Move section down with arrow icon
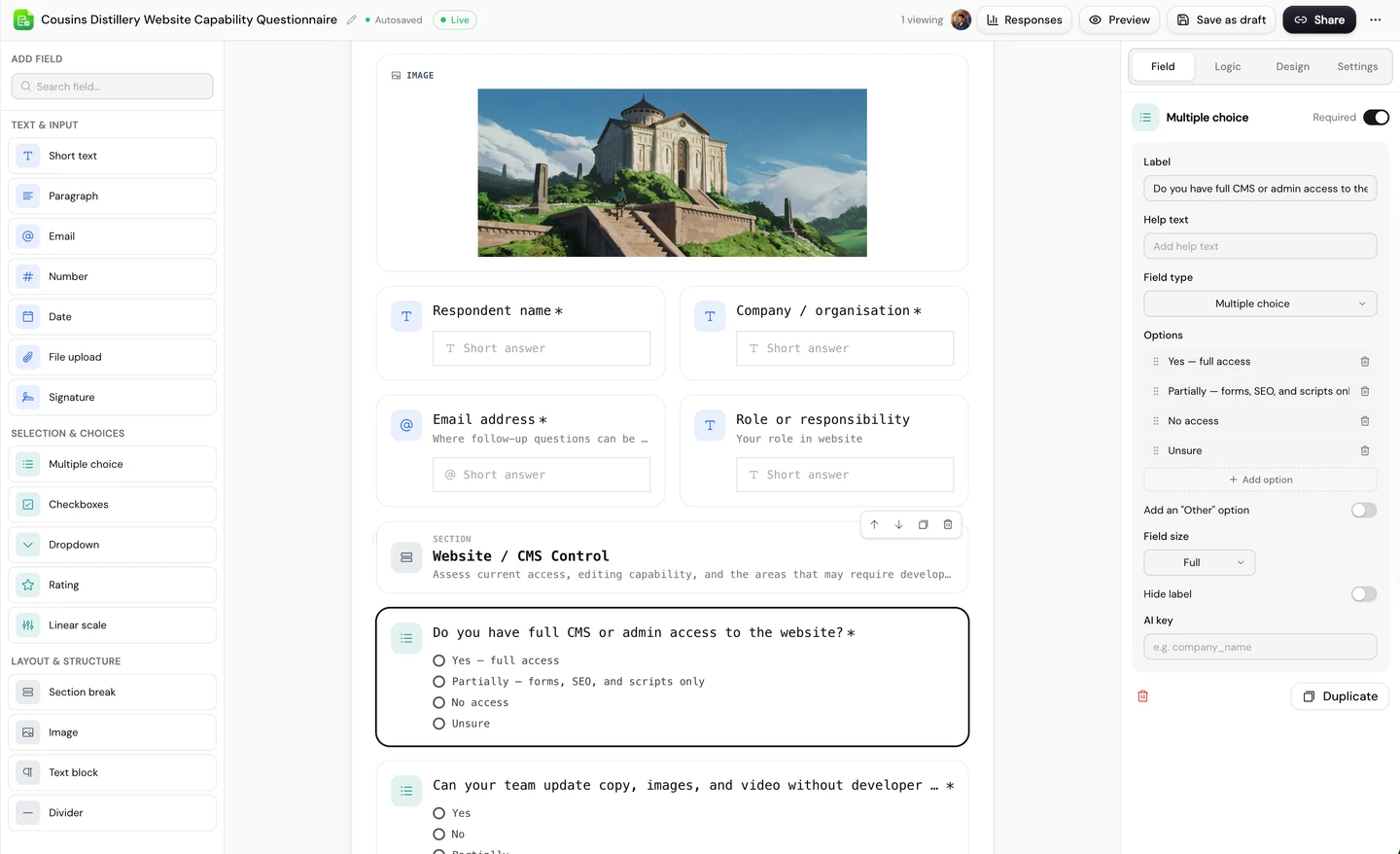1400x854 pixels. (x=898, y=524)
